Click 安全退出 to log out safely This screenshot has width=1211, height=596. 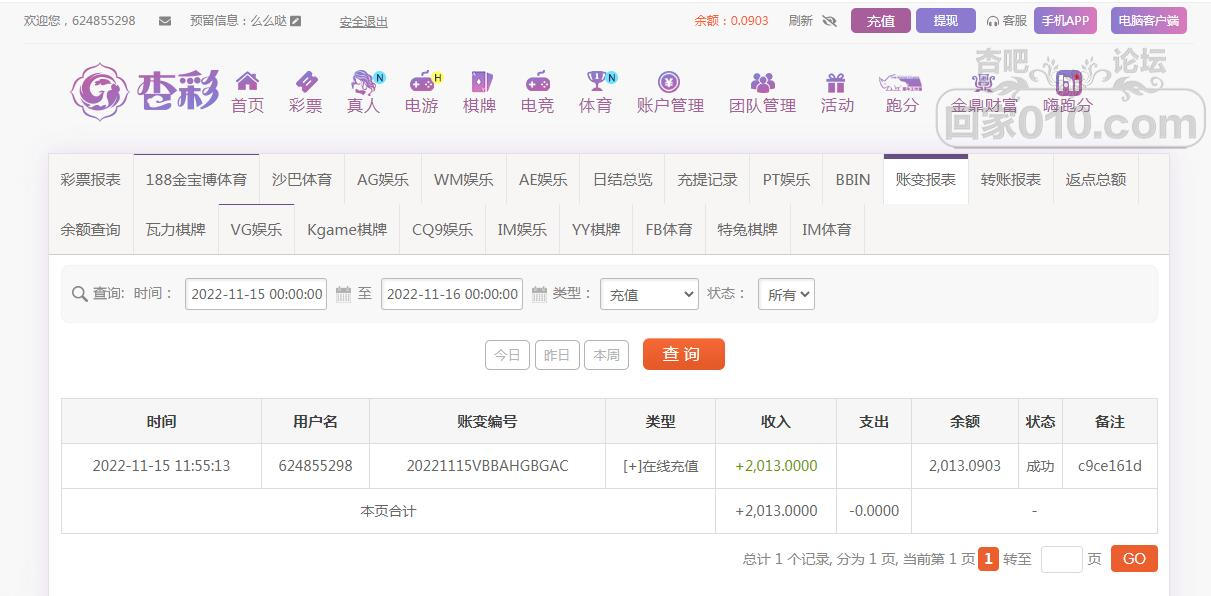(x=362, y=21)
